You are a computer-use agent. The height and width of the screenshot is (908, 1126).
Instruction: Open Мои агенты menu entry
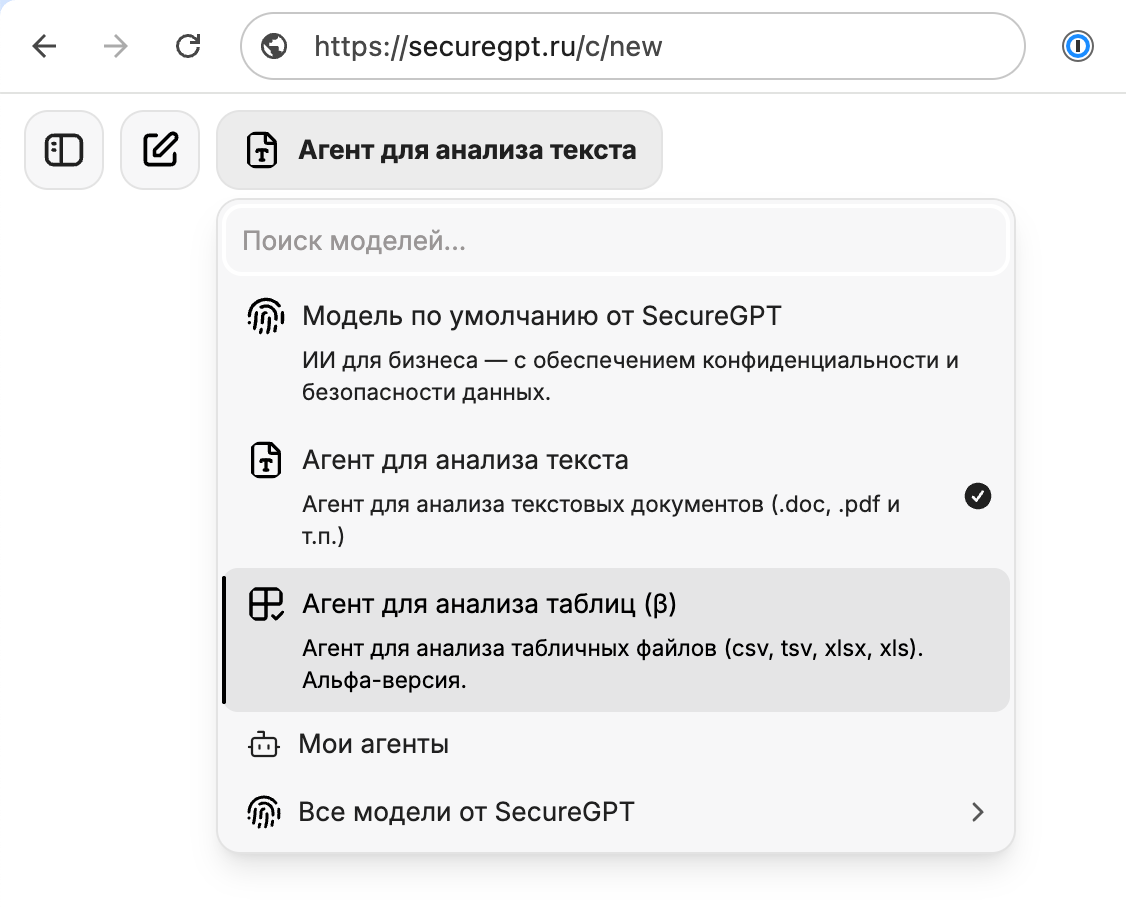375,744
